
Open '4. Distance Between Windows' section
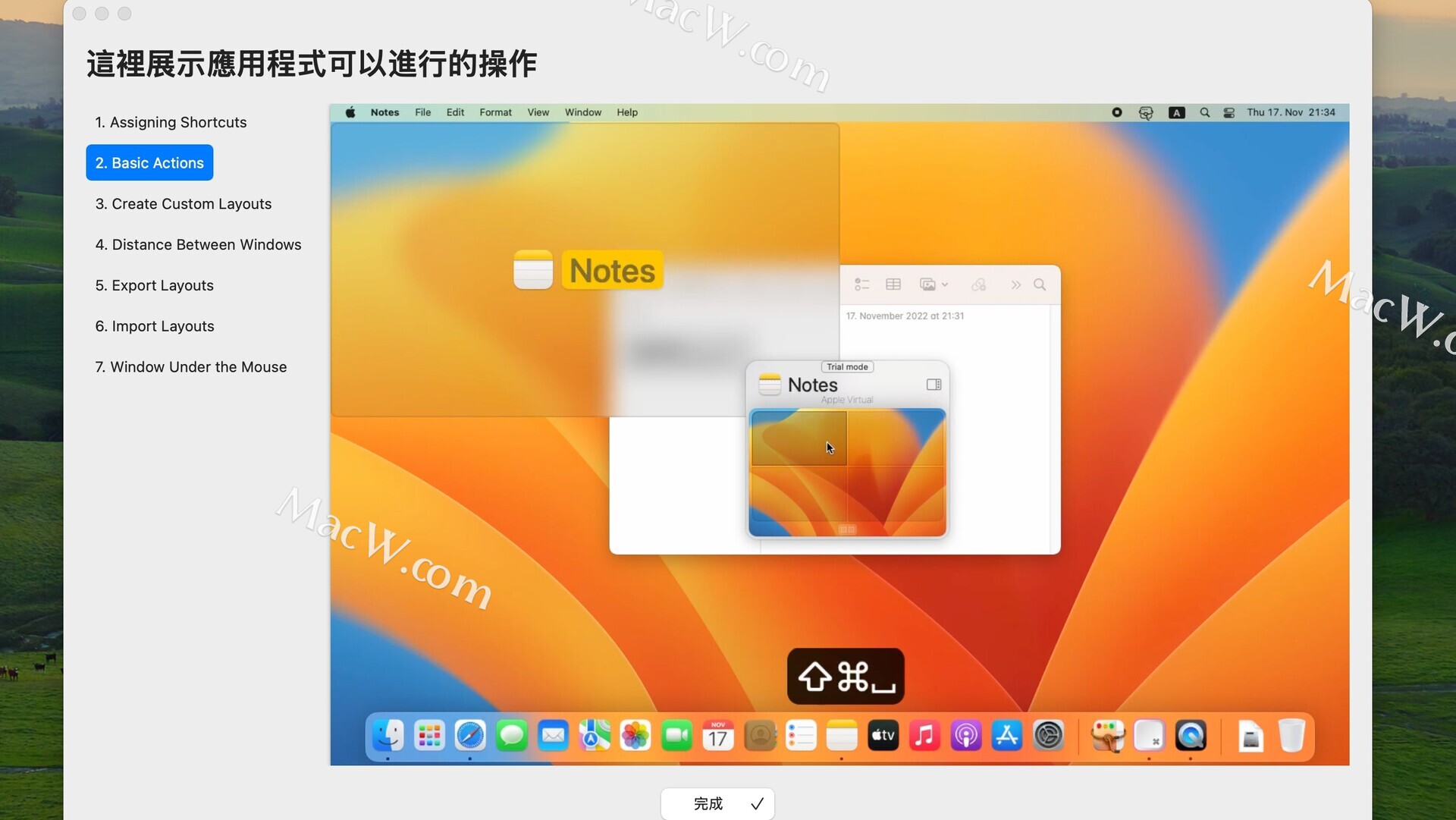click(x=198, y=244)
